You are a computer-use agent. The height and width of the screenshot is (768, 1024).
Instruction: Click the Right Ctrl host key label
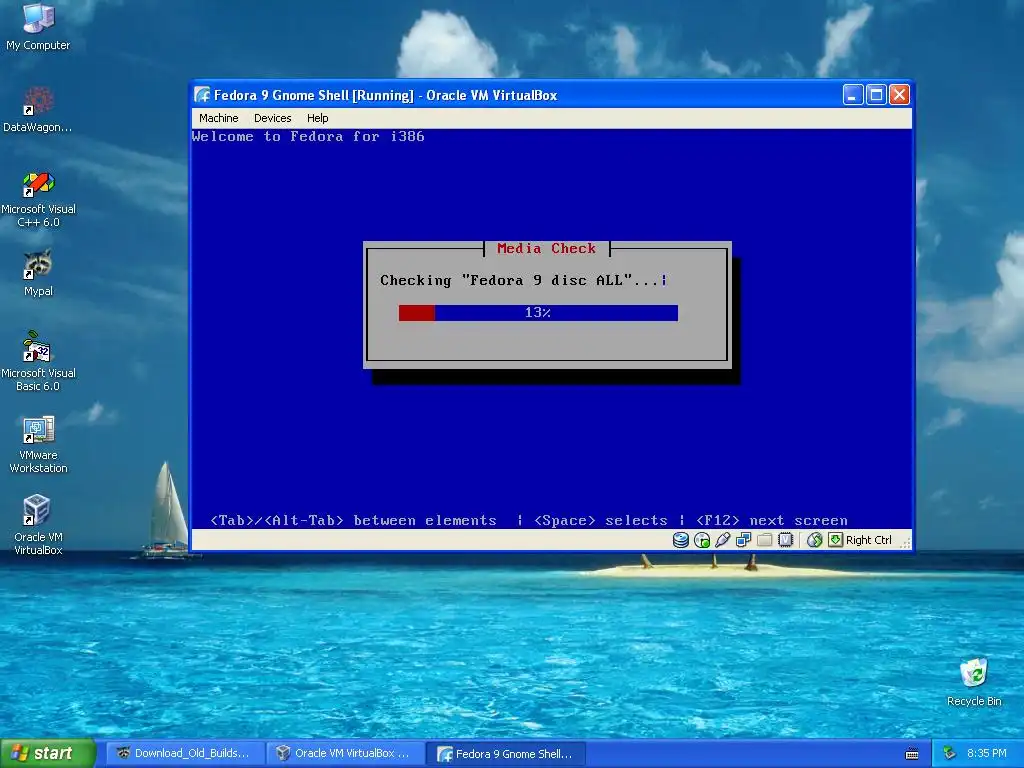pyautogui.click(x=869, y=540)
